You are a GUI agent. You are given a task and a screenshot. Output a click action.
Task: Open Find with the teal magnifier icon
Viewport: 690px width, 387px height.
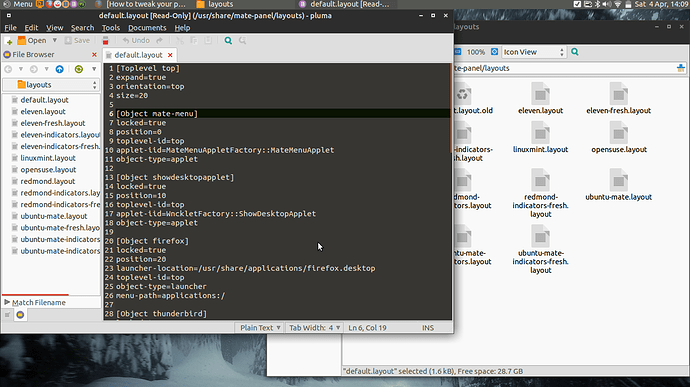pos(228,41)
